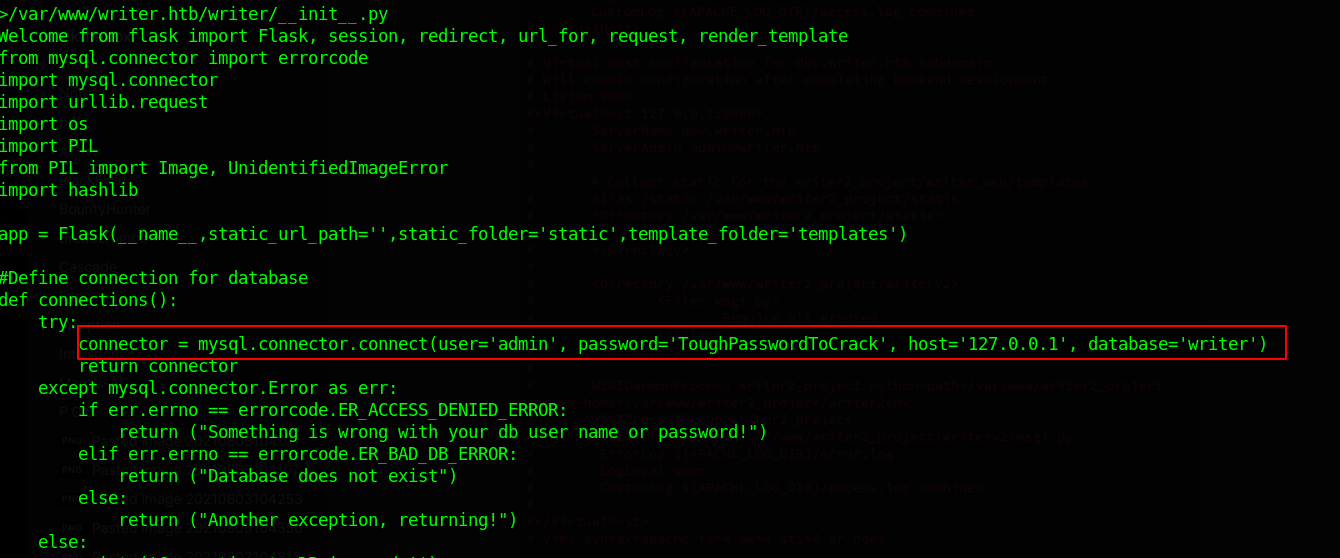Select the Cascade entry in the sidebar

pyautogui.click(x=88, y=267)
